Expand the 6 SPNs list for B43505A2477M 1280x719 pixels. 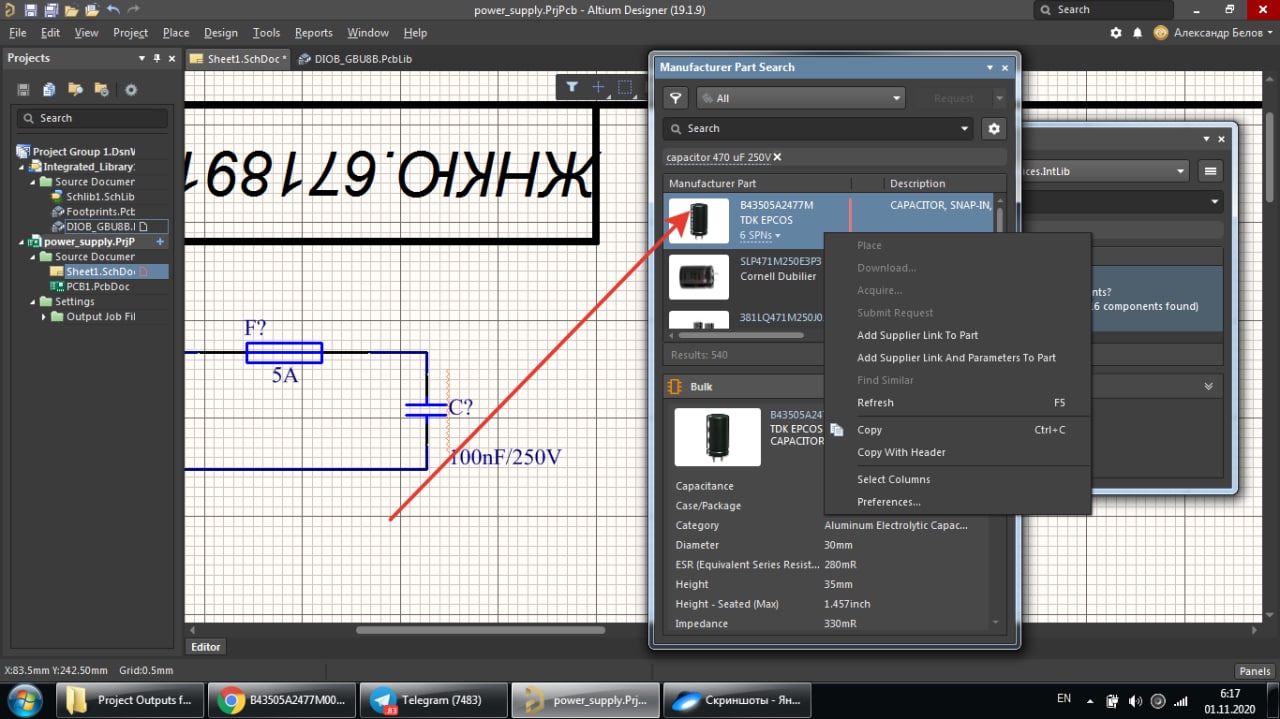tap(760, 234)
